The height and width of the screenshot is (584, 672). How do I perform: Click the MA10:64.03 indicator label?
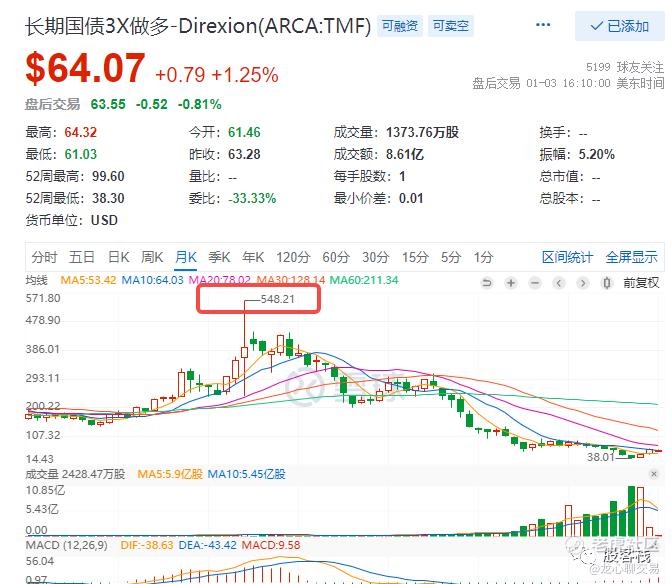pyautogui.click(x=153, y=280)
